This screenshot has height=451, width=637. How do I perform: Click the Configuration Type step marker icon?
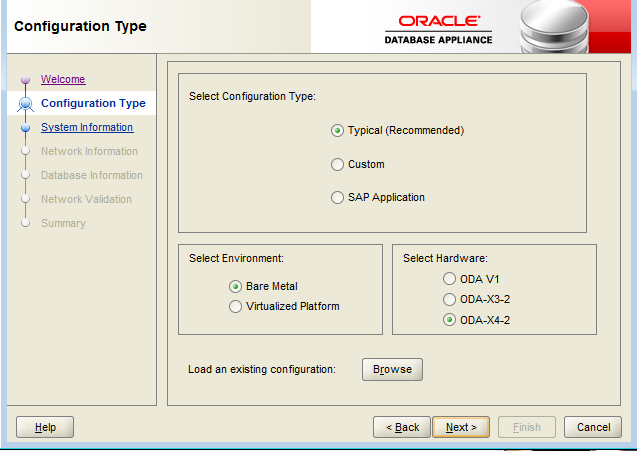point(26,104)
